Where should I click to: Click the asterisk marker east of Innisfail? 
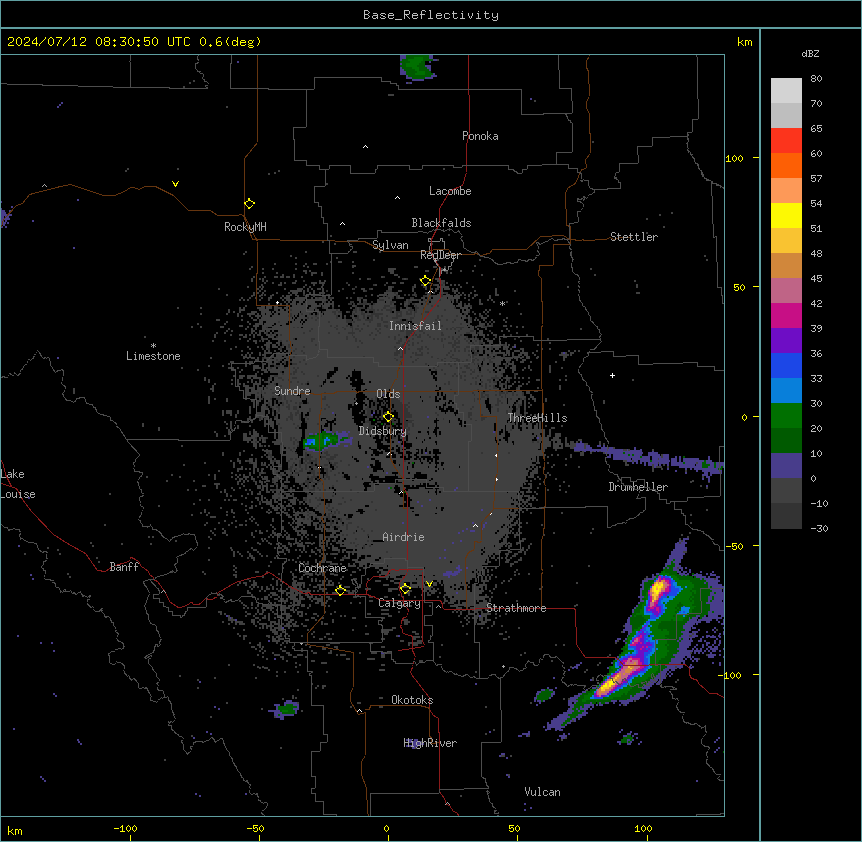[502, 303]
